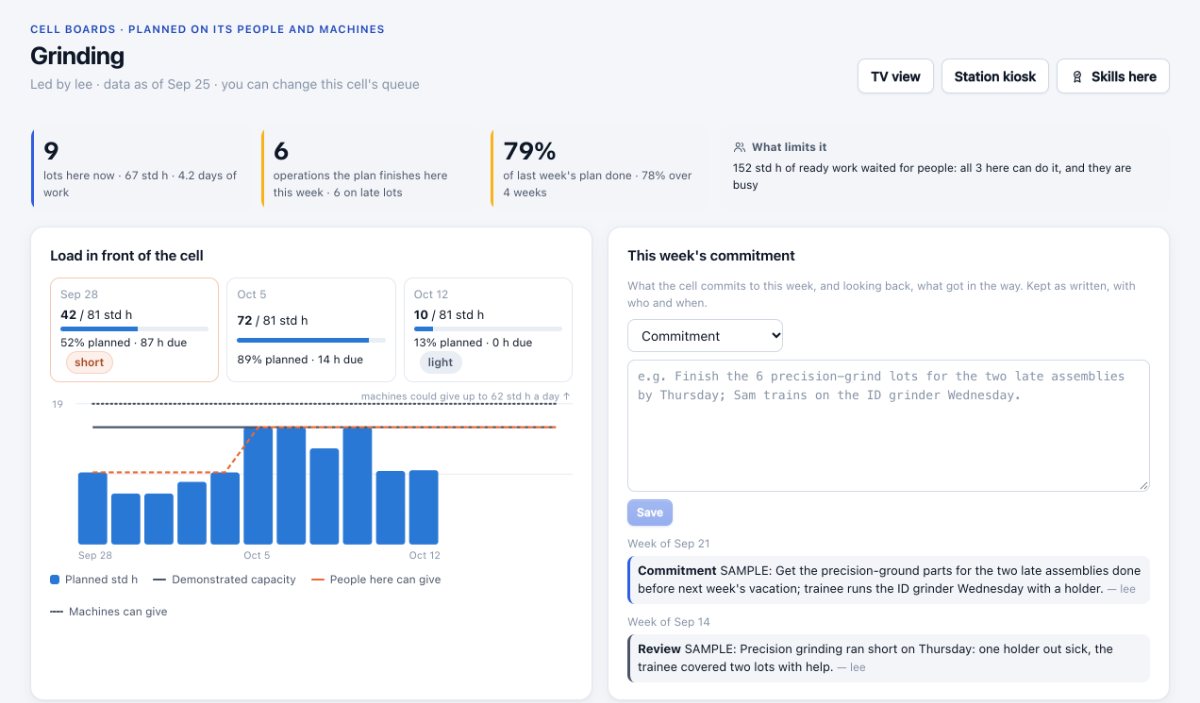Select the Sep 28 week load card
Screen dimensions: 1200x703
pos(134,329)
